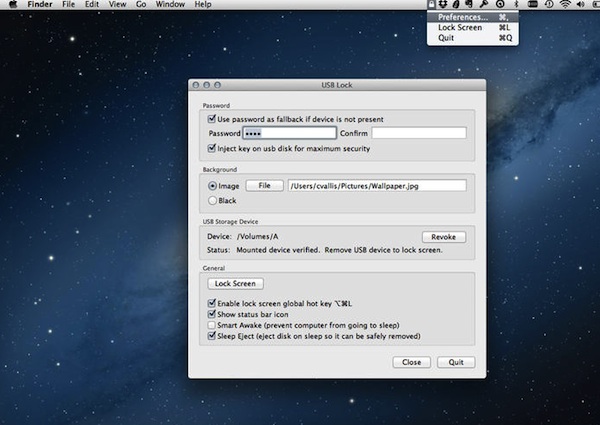600x425 pixels.
Task: Click the USB Lock padlock status icon
Action: click(431, 5)
